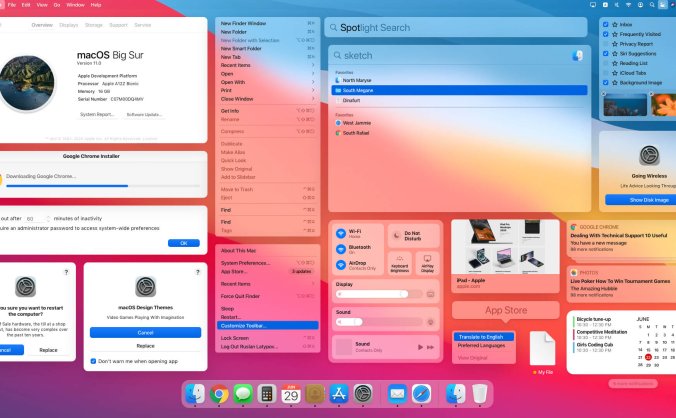676x418 pixels.
Task: Choose Customize Toolbar from the menu
Action: (x=266, y=326)
